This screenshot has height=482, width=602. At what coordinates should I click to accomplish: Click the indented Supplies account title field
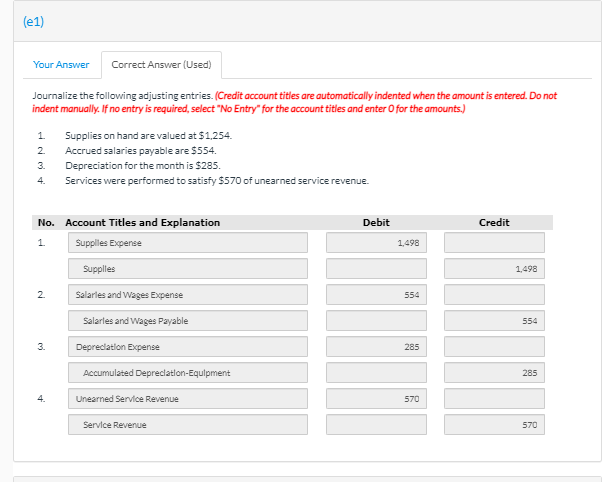click(x=188, y=269)
